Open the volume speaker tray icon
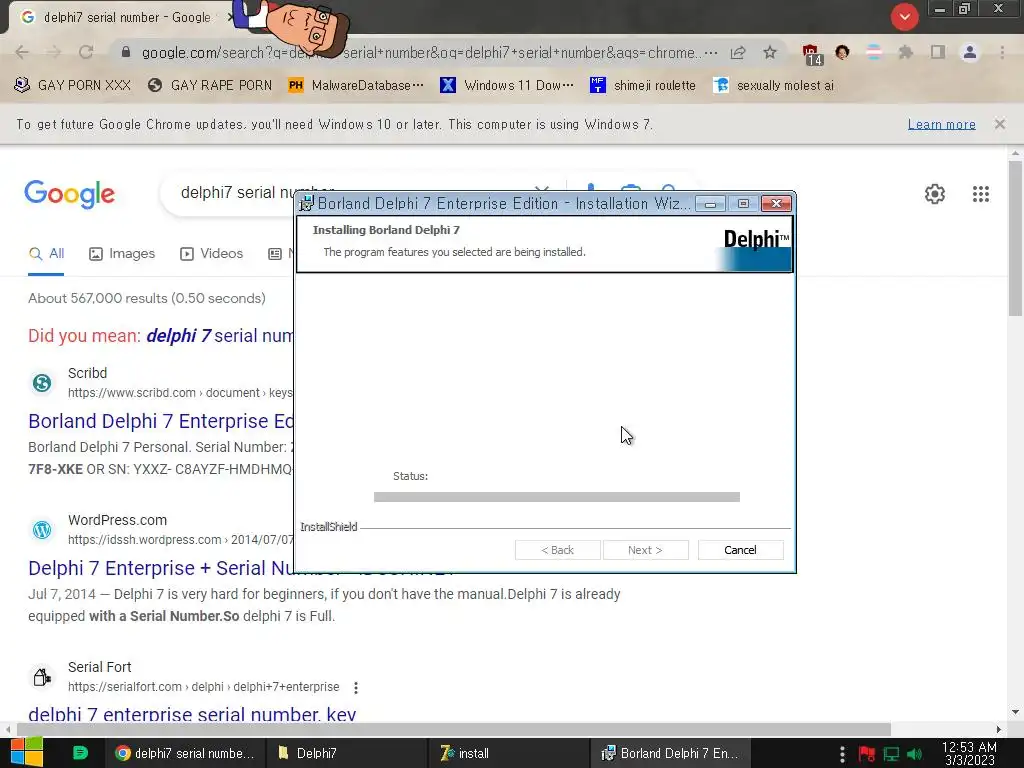The image size is (1024, 768). pos(915,754)
